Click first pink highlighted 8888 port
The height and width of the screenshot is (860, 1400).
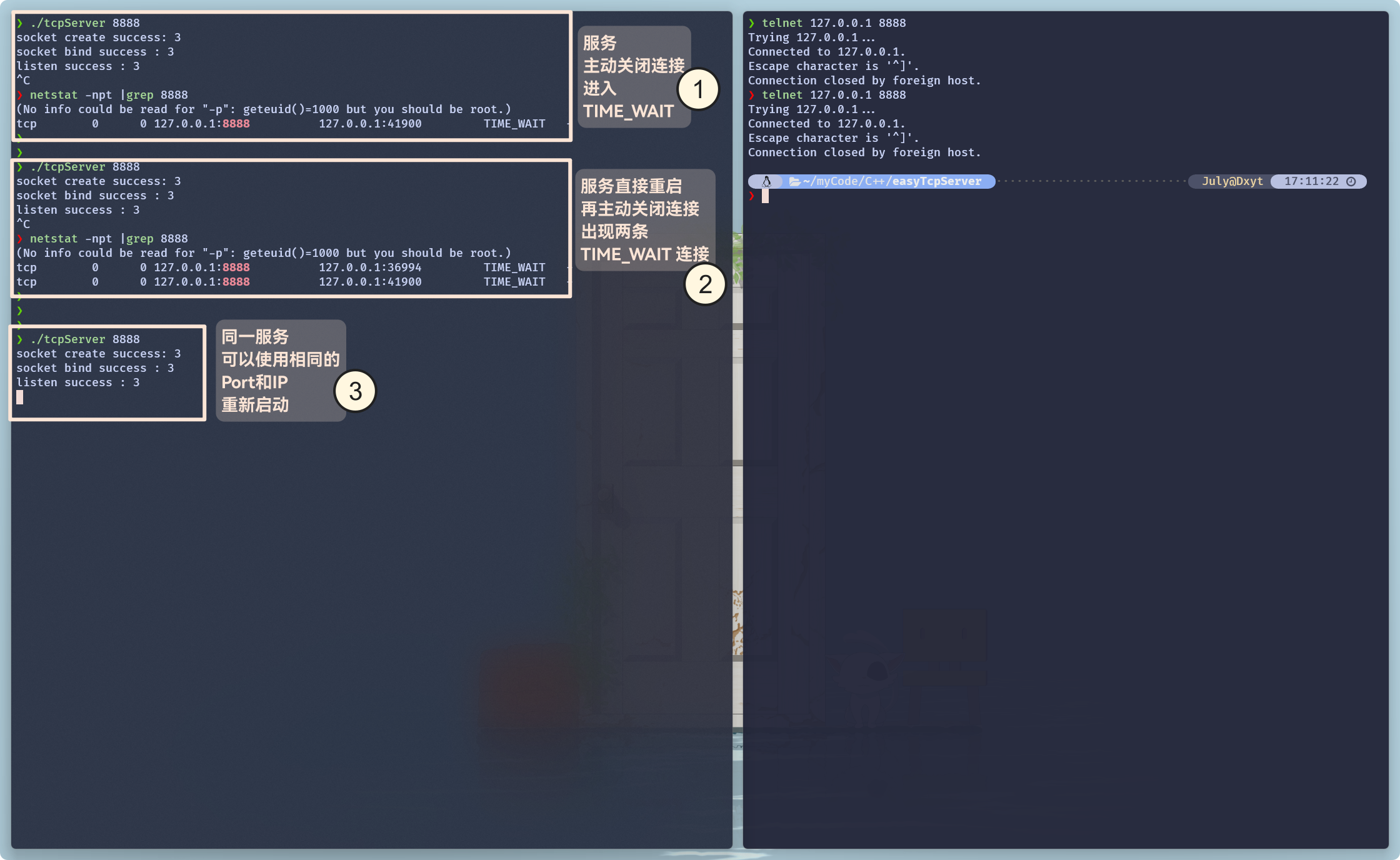point(236,124)
